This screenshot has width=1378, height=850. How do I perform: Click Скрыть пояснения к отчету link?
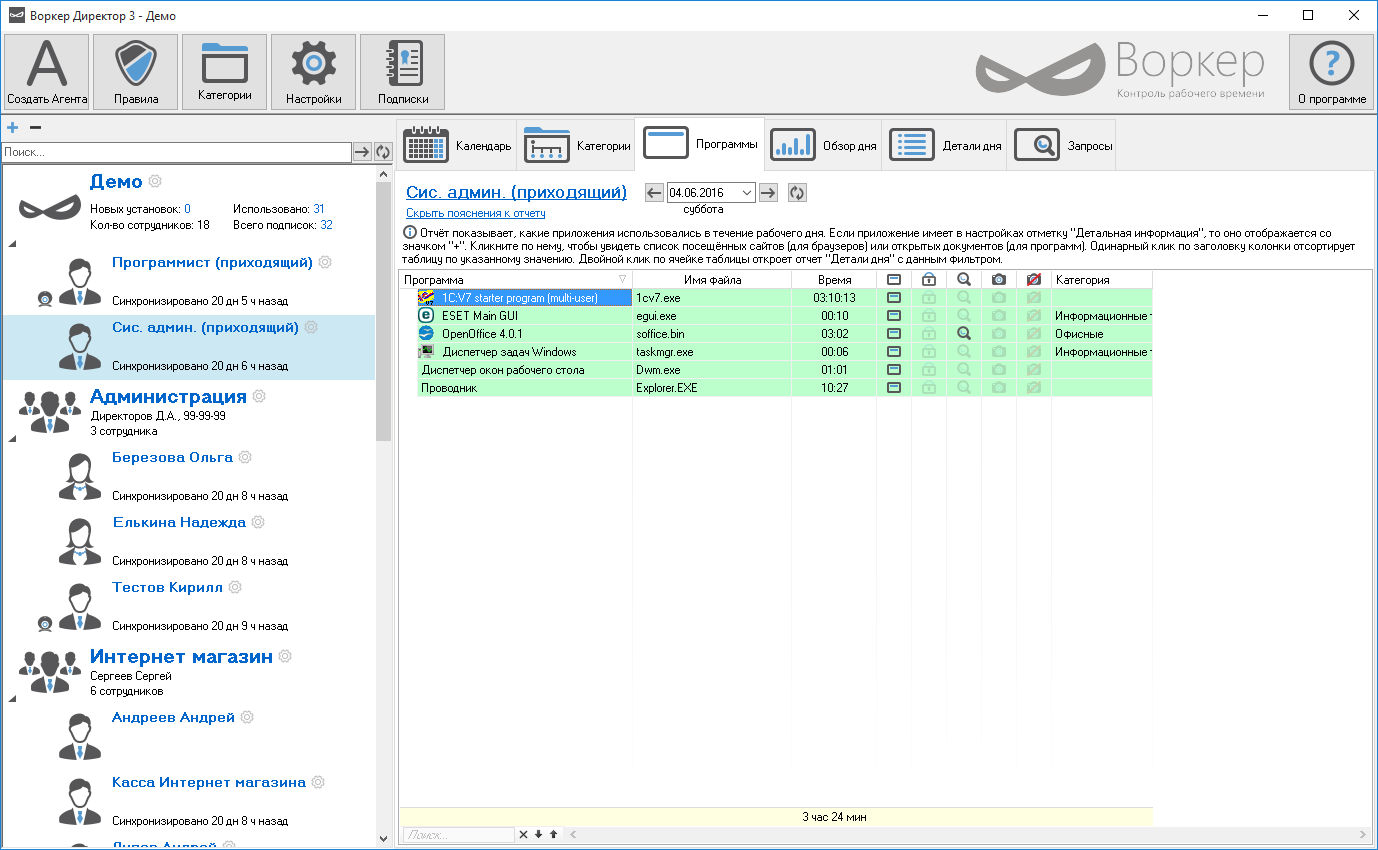(x=475, y=213)
